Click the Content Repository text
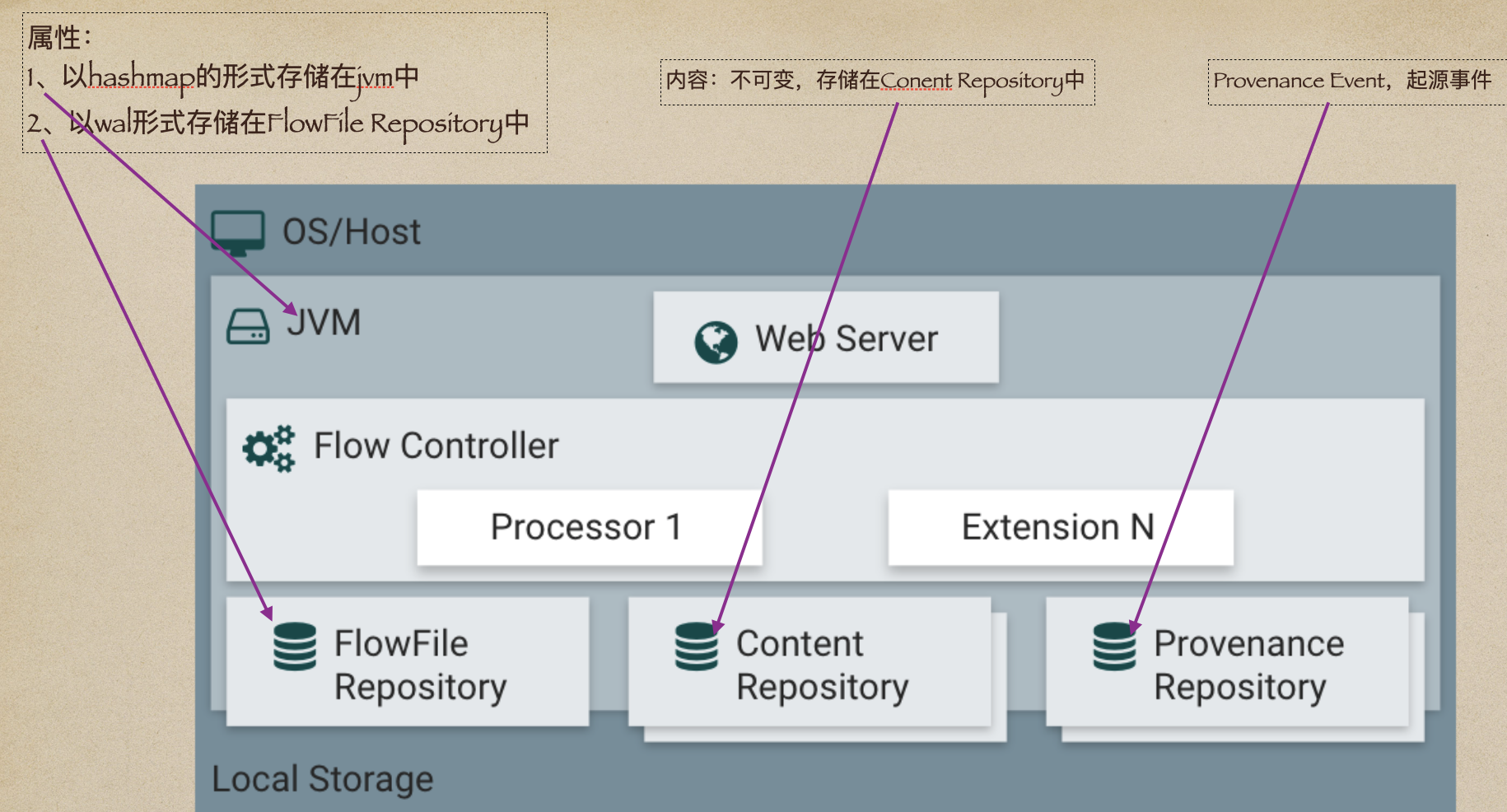Image resolution: width=1507 pixels, height=812 pixels. click(822, 665)
